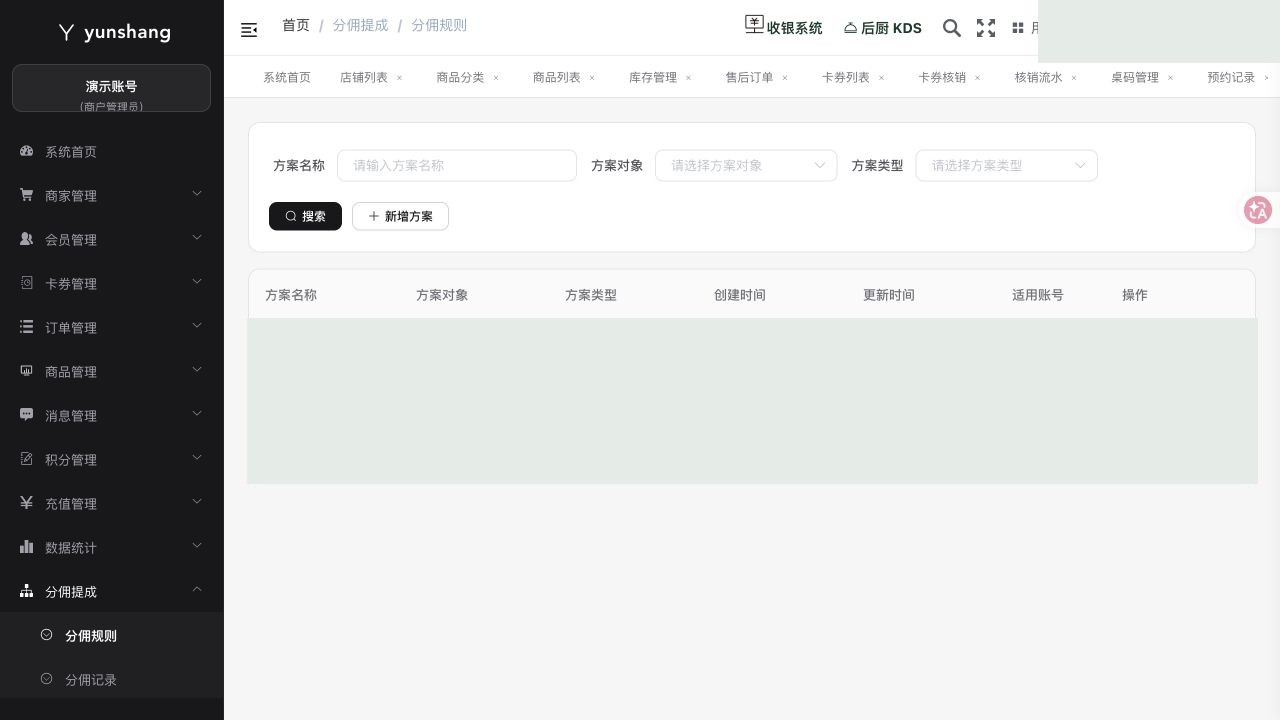Expand the 订单管理 sidebar menu
This screenshot has height=720, width=1280.
tap(112, 328)
